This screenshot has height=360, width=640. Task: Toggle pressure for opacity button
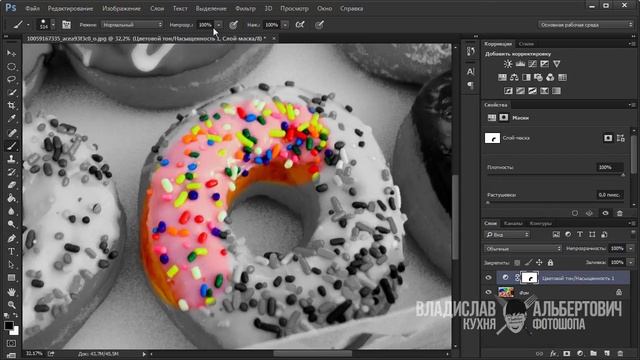233,25
